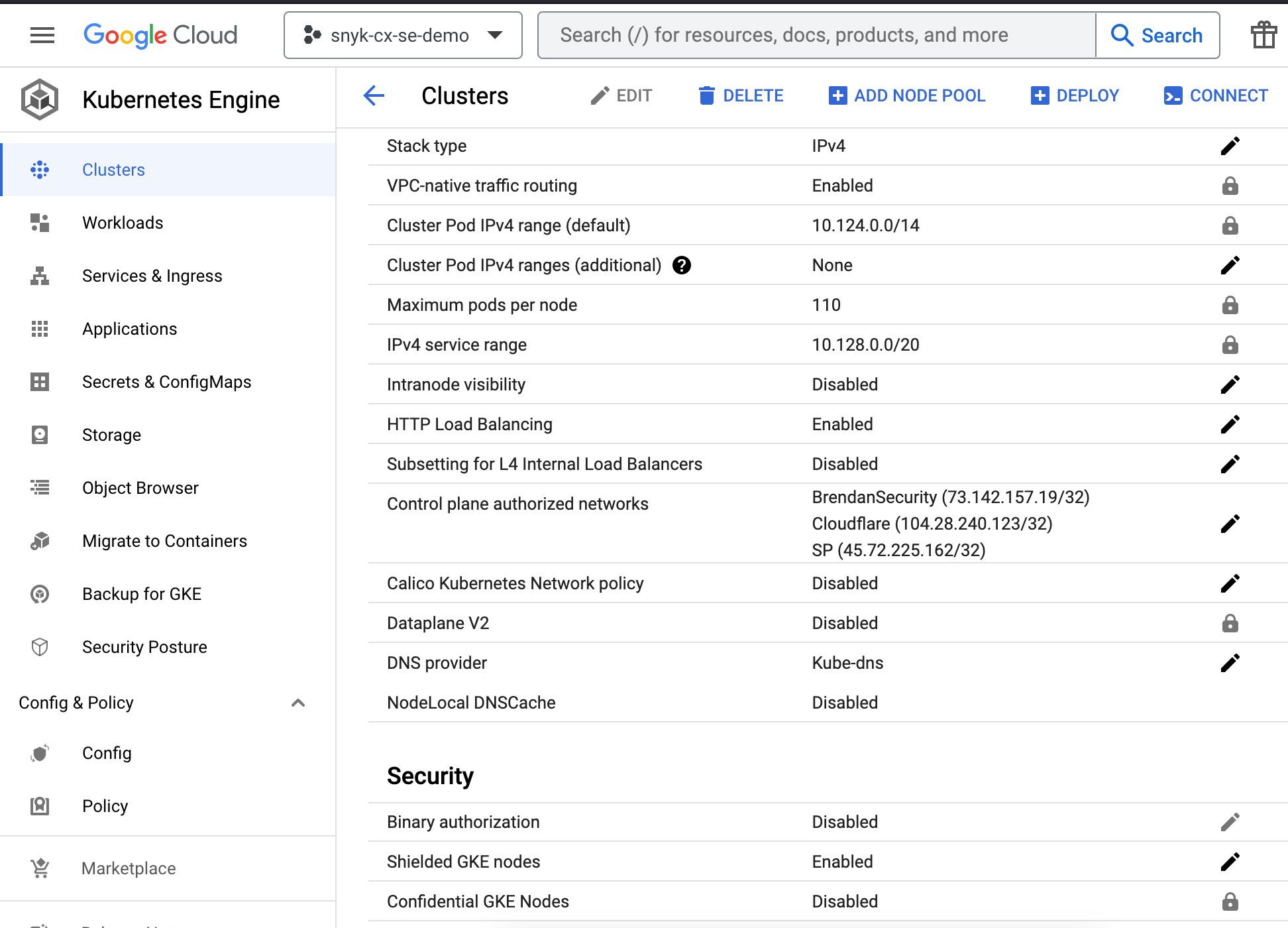Viewport: 1288px width, 928px height.
Task: Open Workloads in the sidebar
Action: [x=123, y=223]
